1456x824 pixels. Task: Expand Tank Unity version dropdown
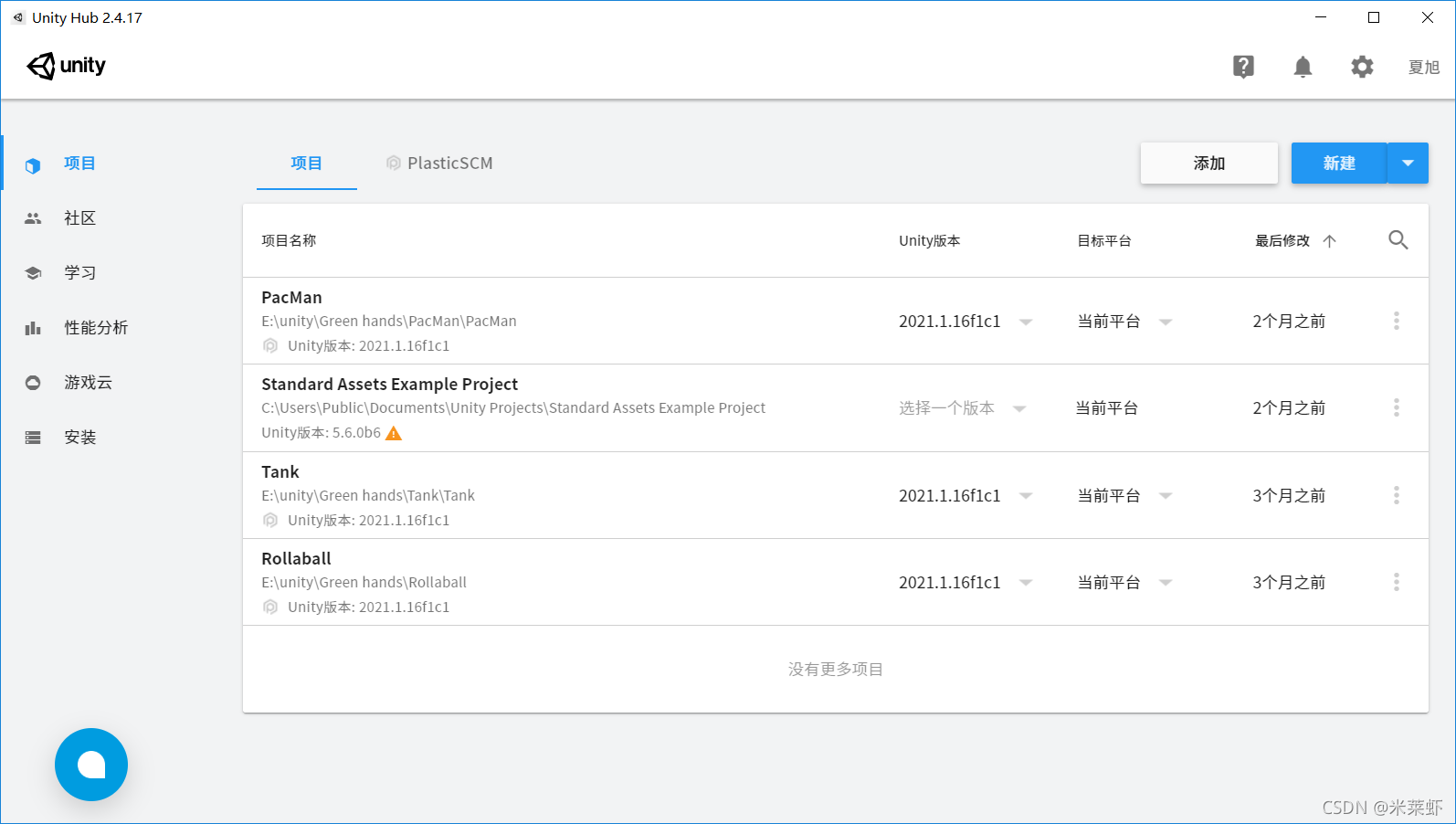tap(1026, 496)
